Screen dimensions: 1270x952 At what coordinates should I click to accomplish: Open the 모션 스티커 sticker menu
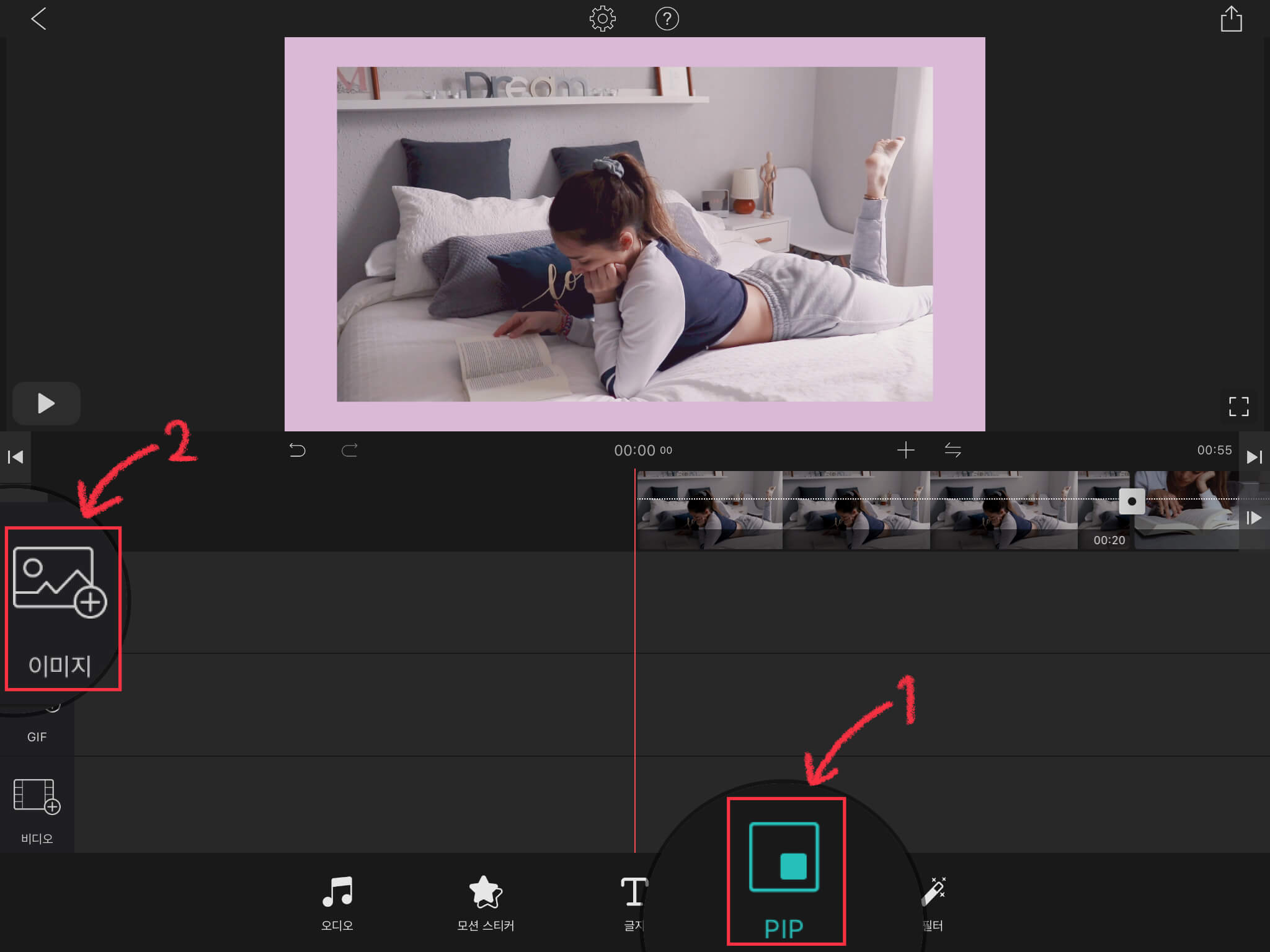(485, 903)
